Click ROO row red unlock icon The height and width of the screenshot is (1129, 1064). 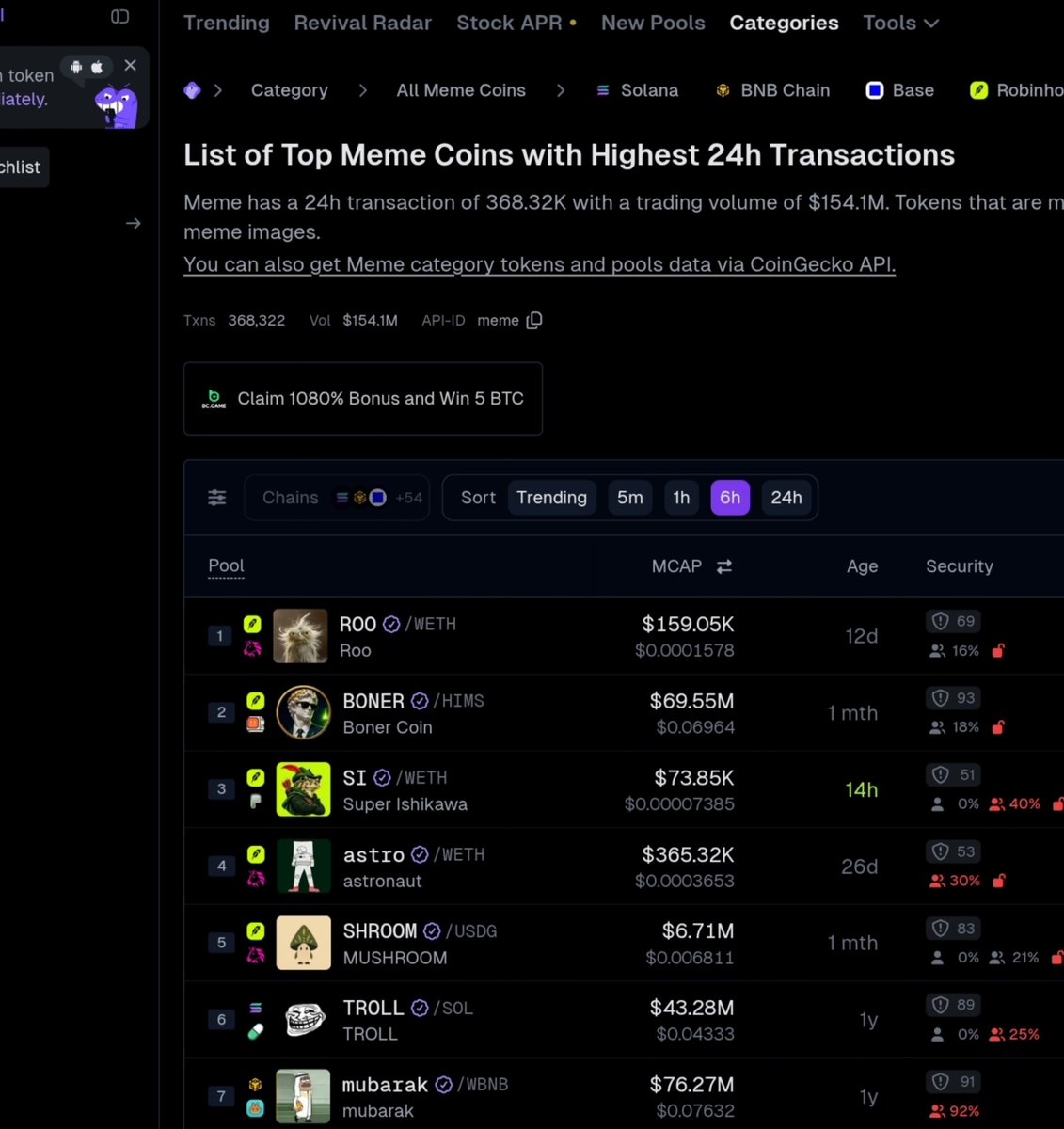pos(998,650)
